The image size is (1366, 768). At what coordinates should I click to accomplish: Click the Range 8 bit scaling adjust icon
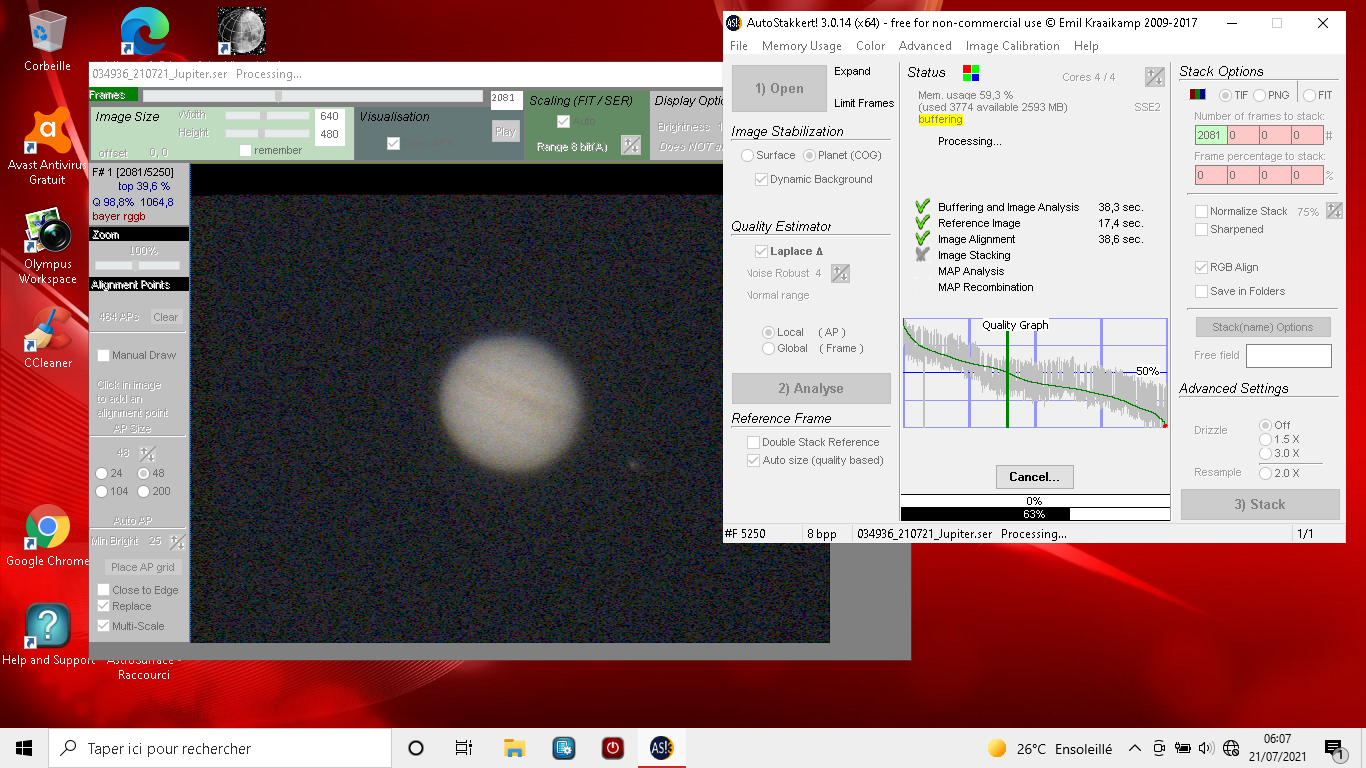tap(630, 146)
